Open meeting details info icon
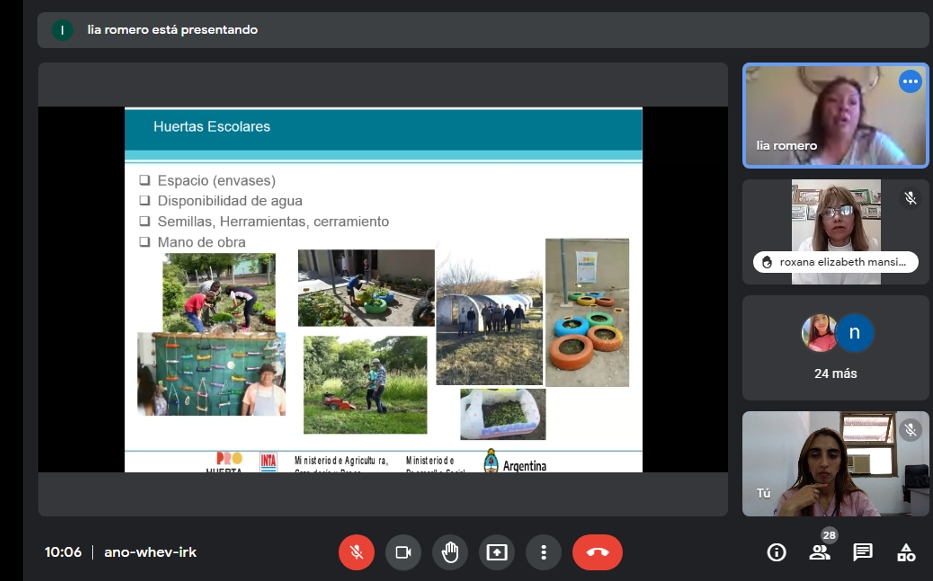The width and height of the screenshot is (933, 581). [x=776, y=552]
